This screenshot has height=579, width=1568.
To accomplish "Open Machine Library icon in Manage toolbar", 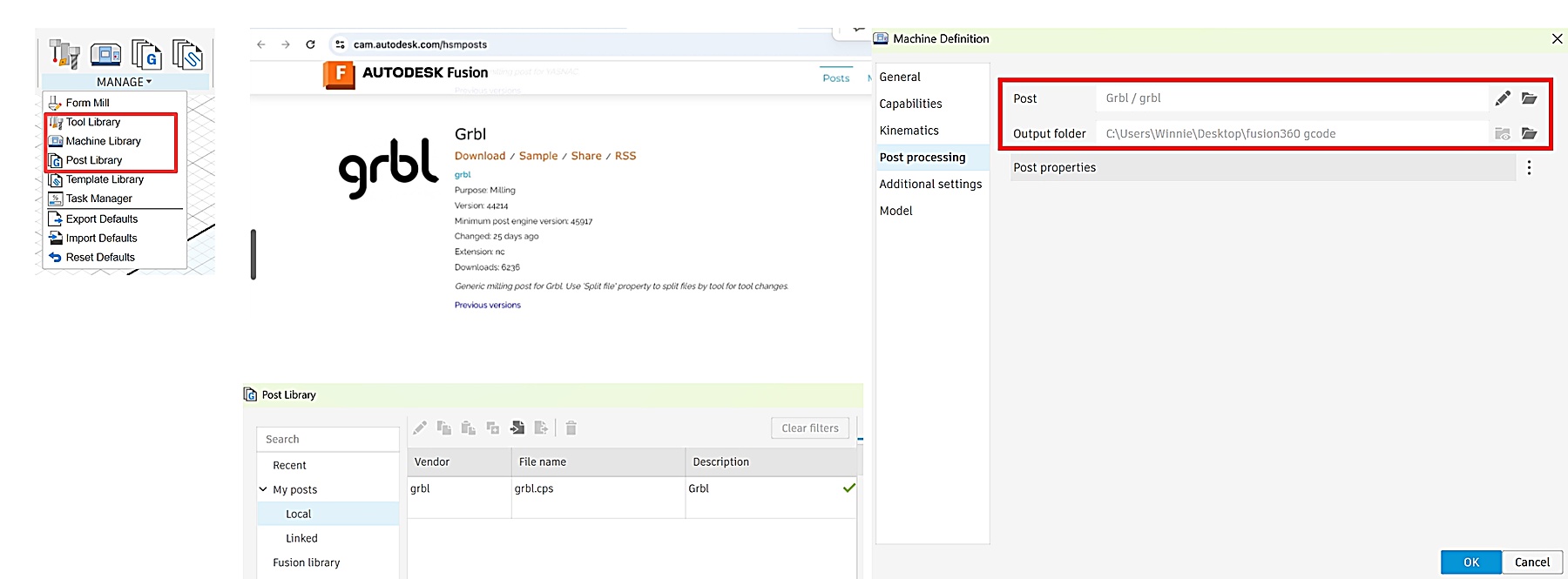I will (x=106, y=54).
